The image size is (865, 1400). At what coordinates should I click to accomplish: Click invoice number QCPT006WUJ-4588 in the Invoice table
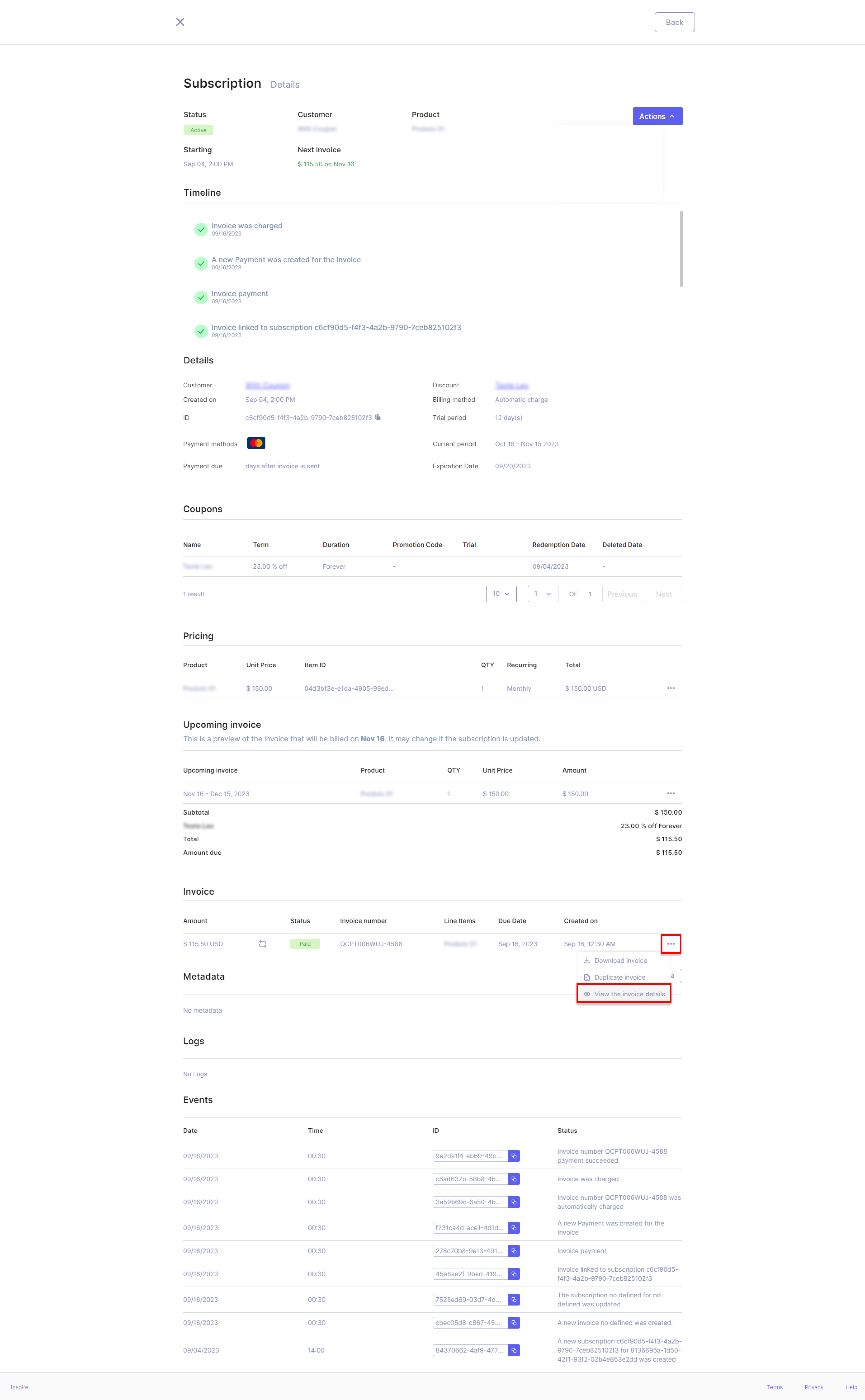tap(371, 944)
